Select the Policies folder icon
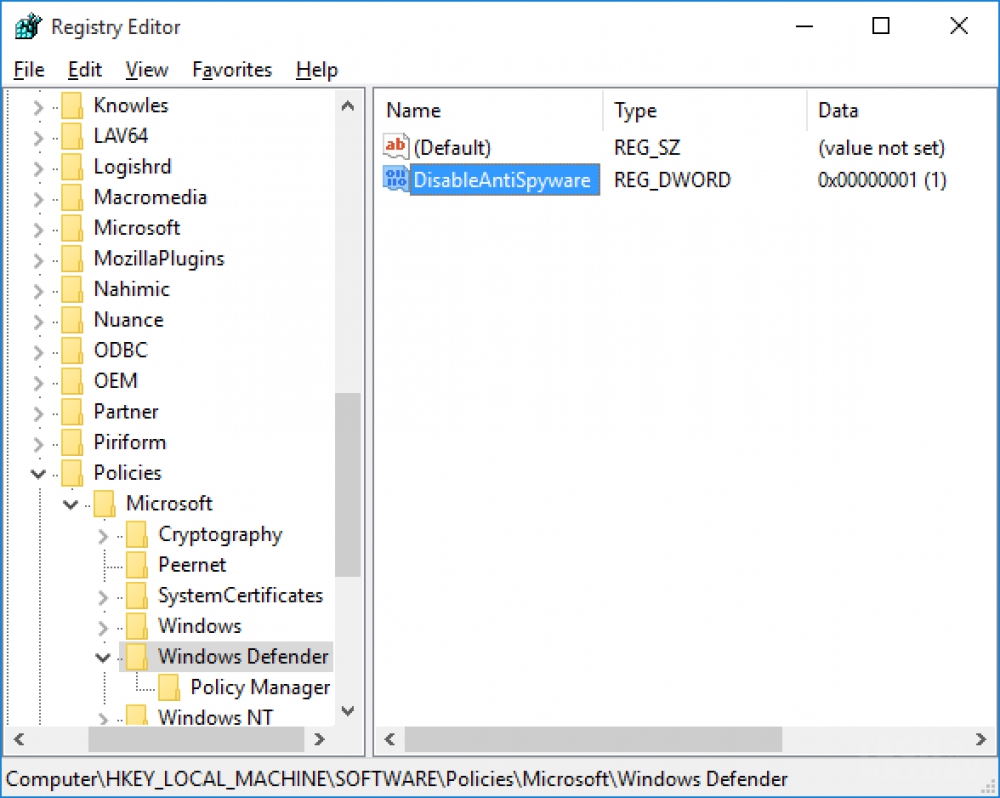 coord(72,473)
